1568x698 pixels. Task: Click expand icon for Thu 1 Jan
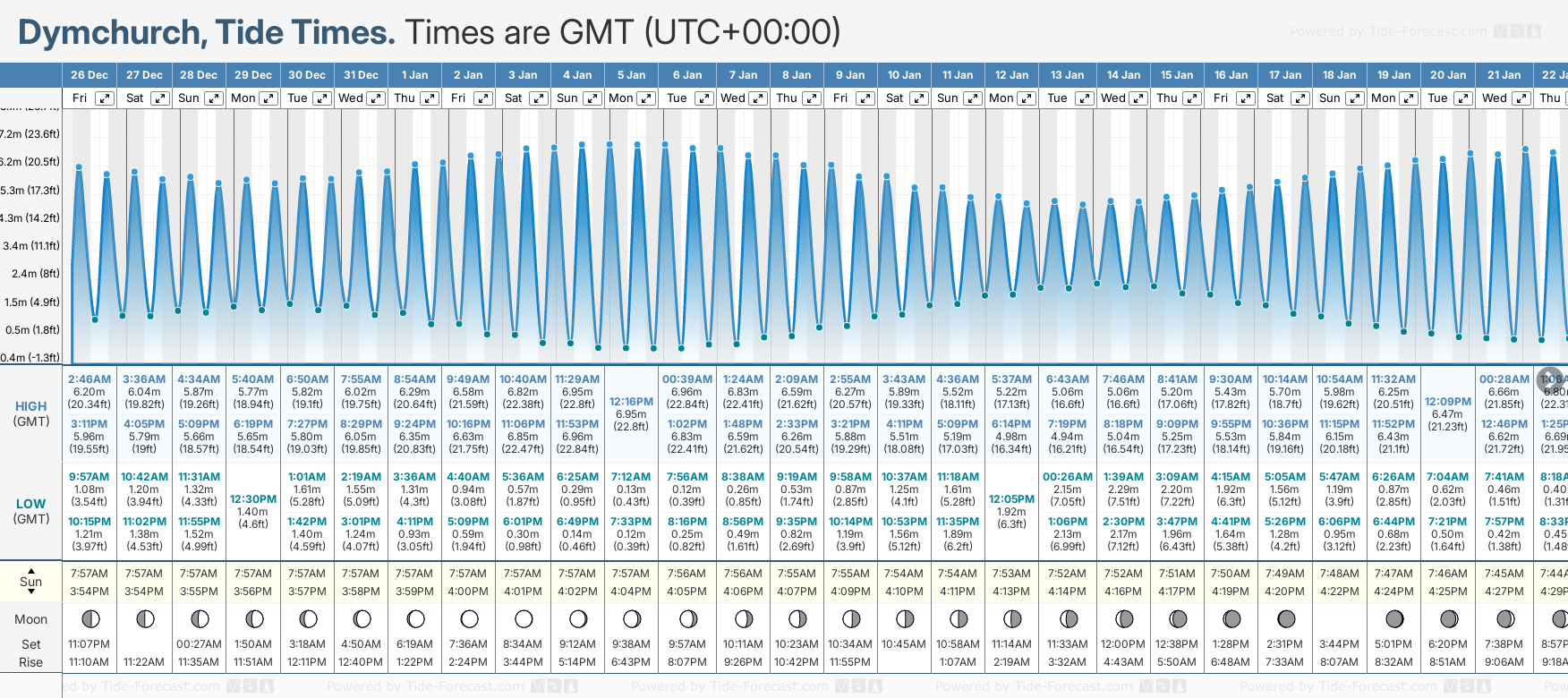point(430,98)
